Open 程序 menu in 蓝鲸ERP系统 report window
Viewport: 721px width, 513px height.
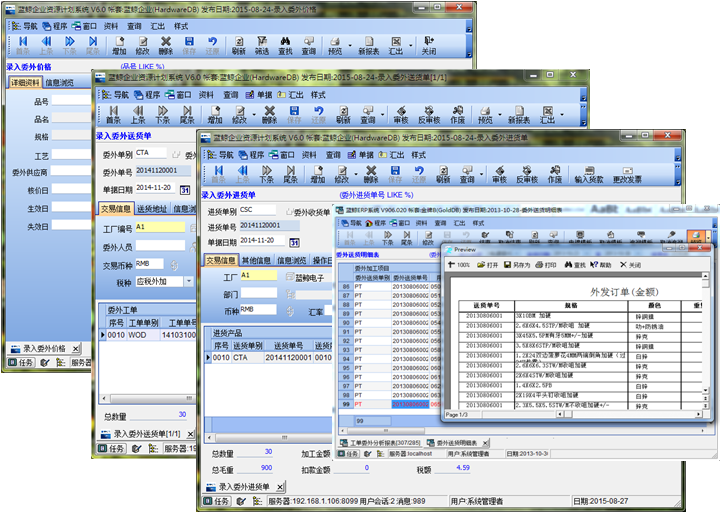[375, 223]
